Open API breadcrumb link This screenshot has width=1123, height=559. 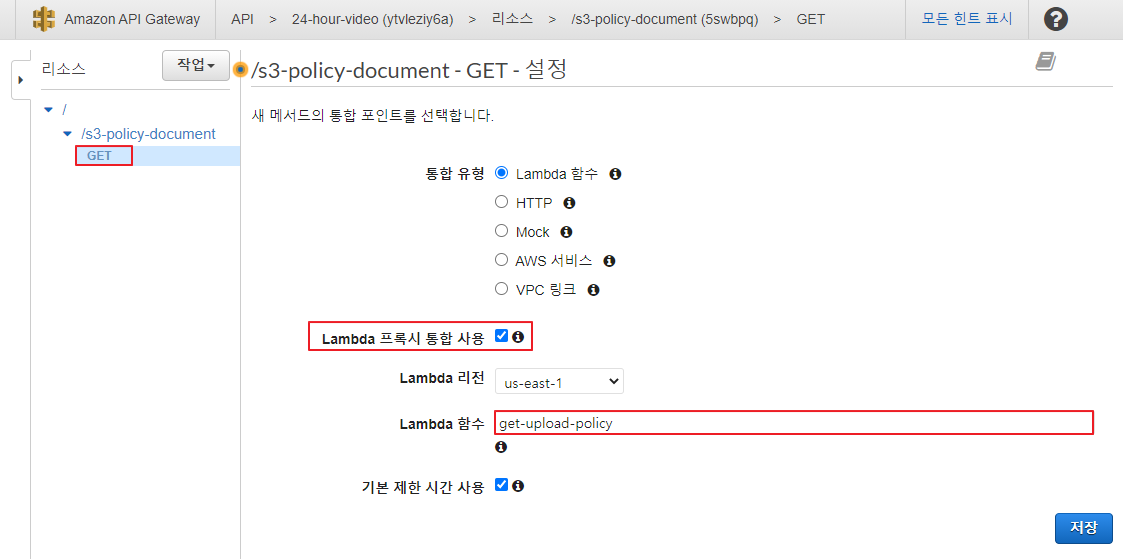point(242,19)
